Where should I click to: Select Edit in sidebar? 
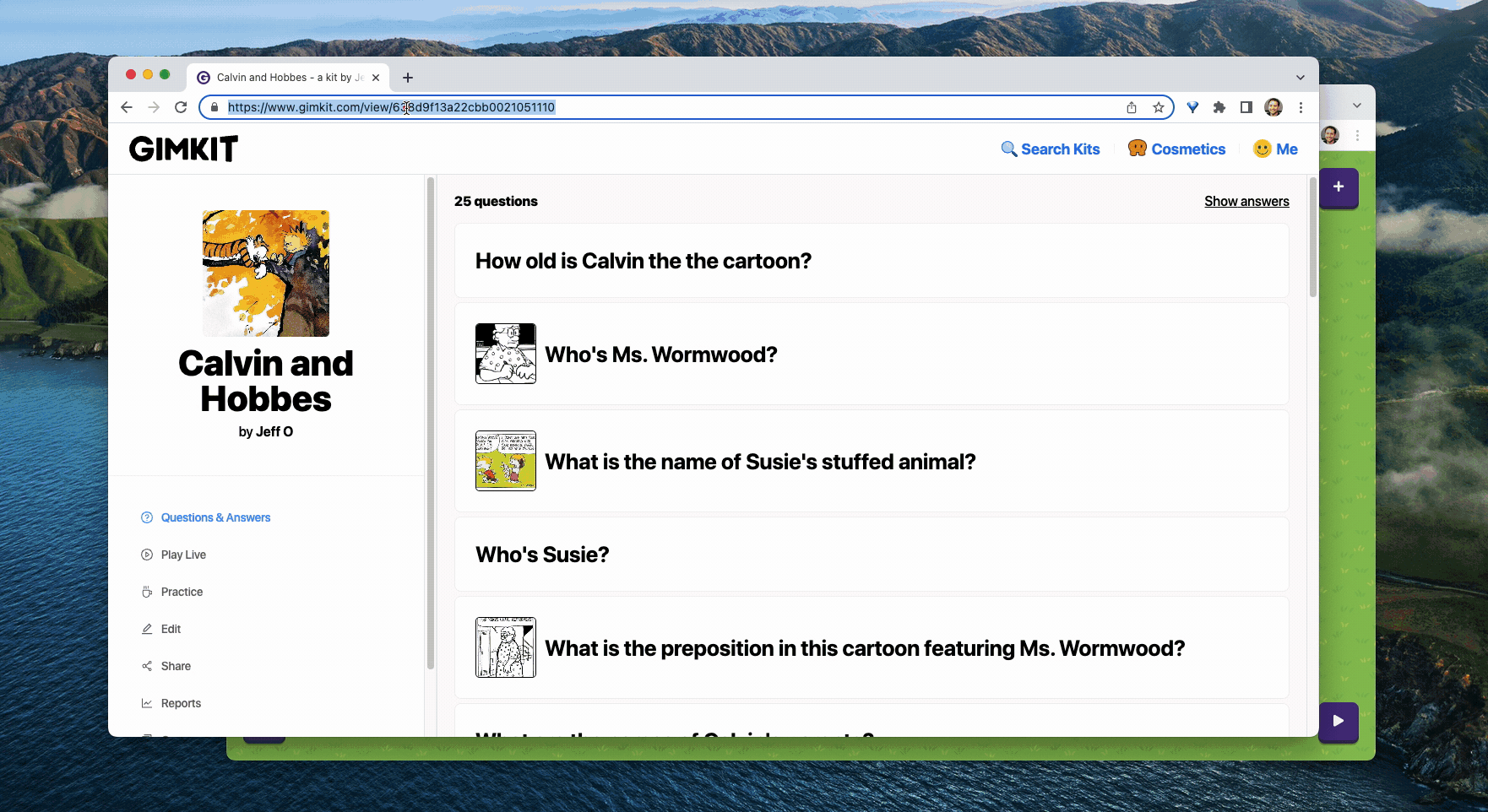click(161, 629)
